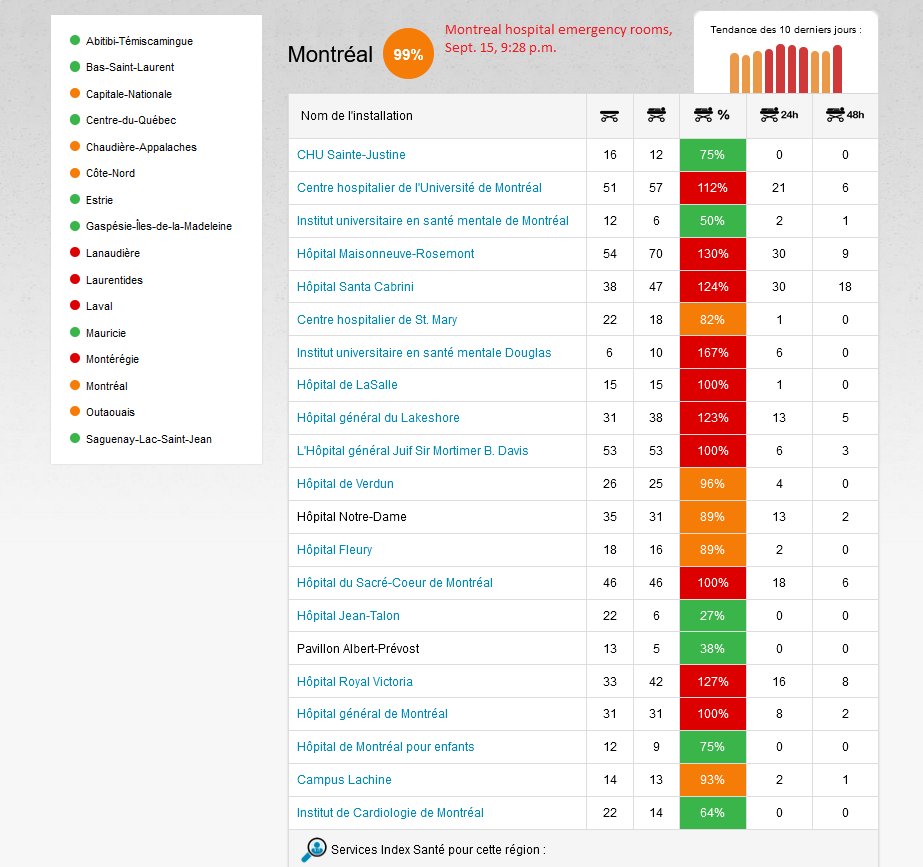Select the Côte-Nord region
The height and width of the screenshot is (867, 923).
pyautogui.click(x=110, y=173)
